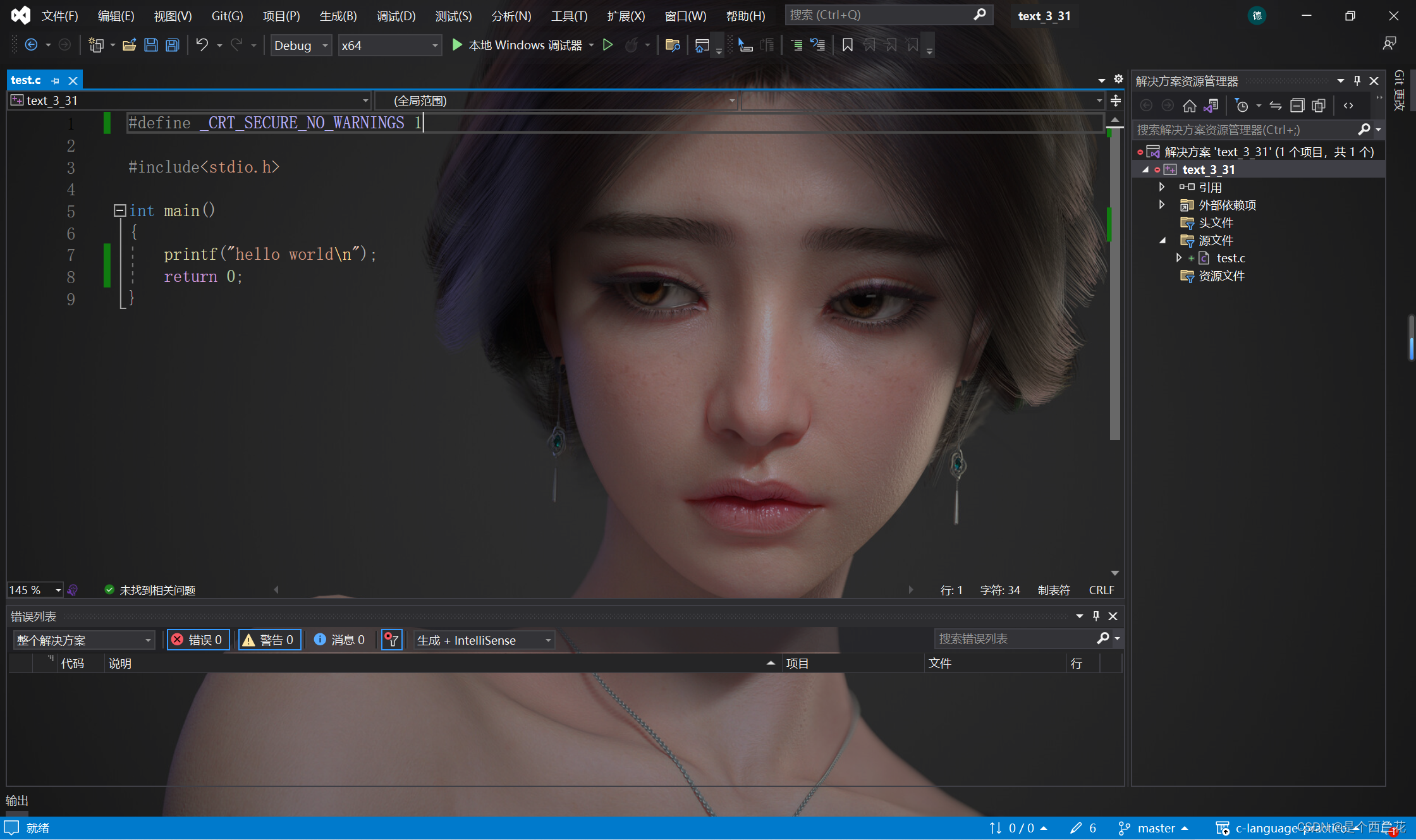Click the Save All toolbar icon
Screen dimensions: 1416x840
[x=172, y=45]
